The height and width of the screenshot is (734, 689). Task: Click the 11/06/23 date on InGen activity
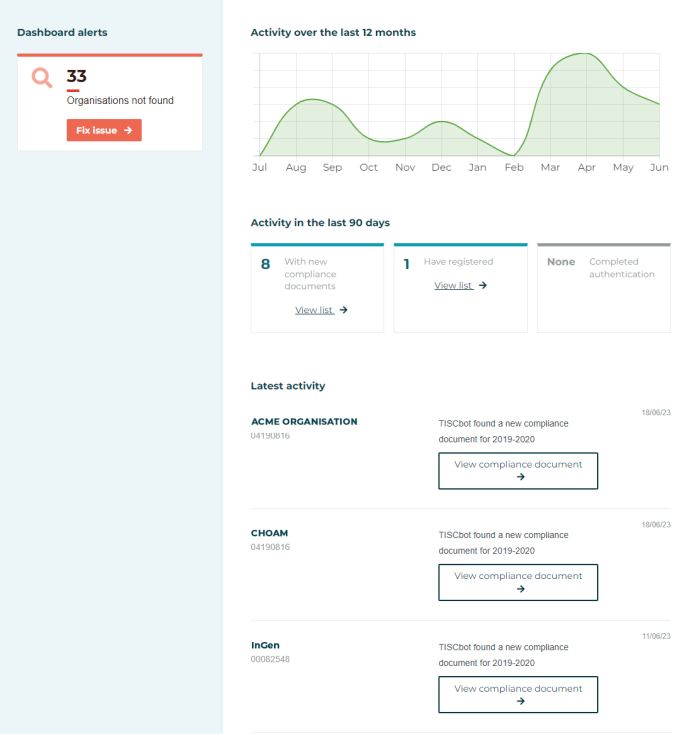click(655, 635)
